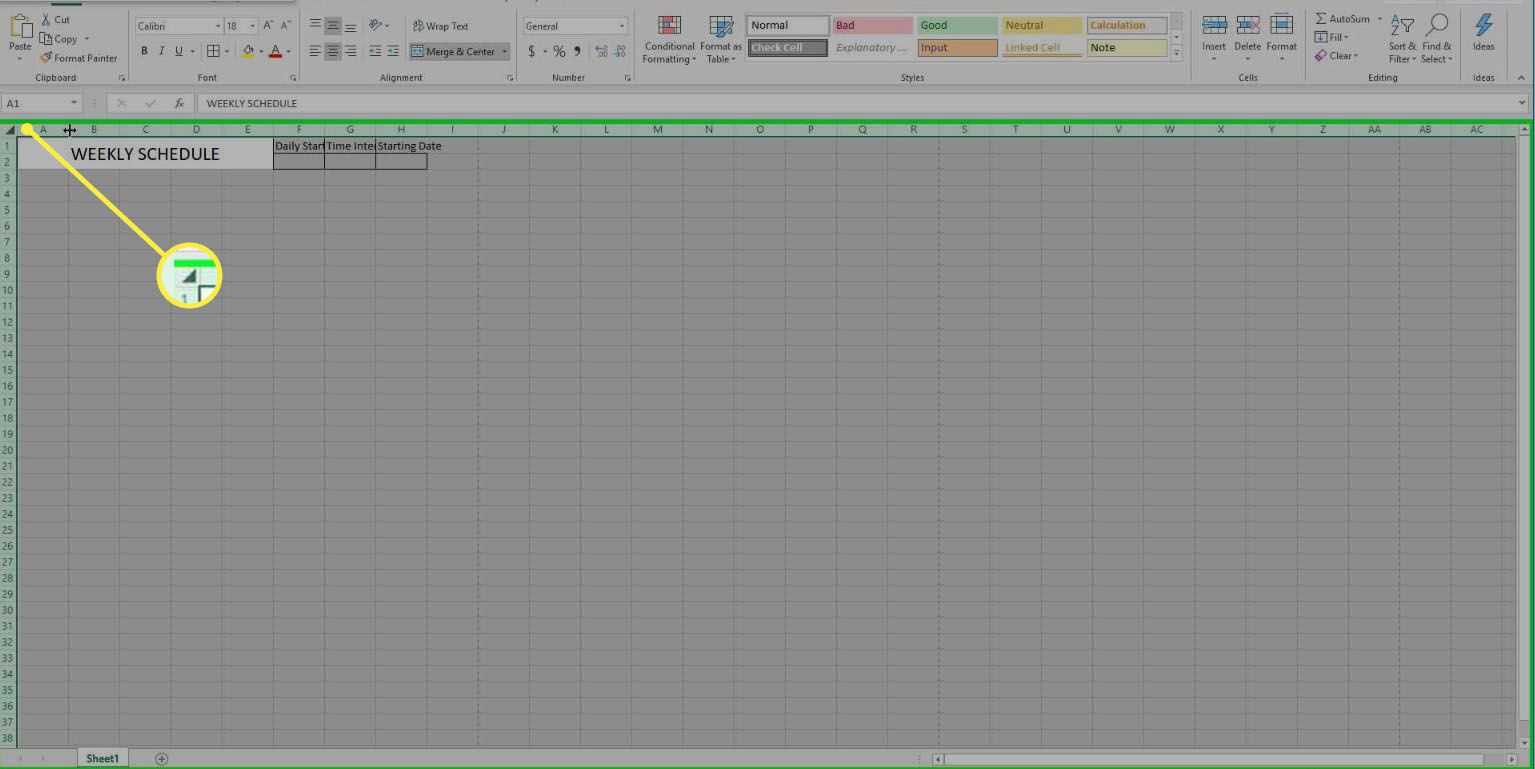Open the font size 18 dropdown

point(252,26)
